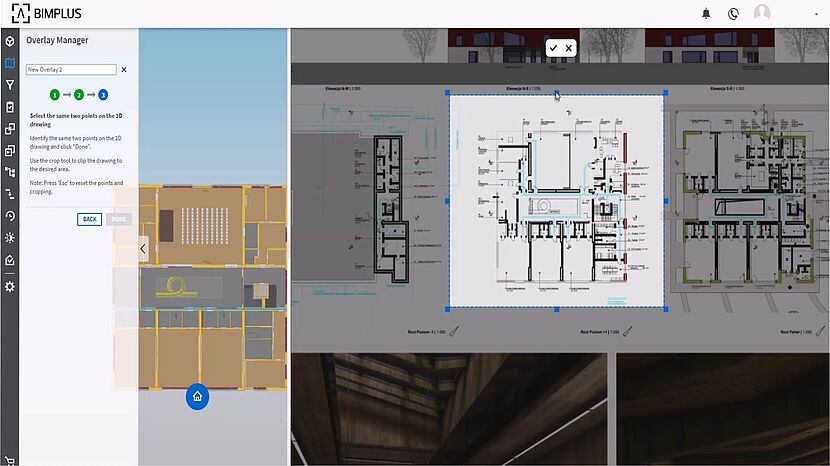Click the notifications bell icon
This screenshot has height=466, width=830.
[706, 14]
